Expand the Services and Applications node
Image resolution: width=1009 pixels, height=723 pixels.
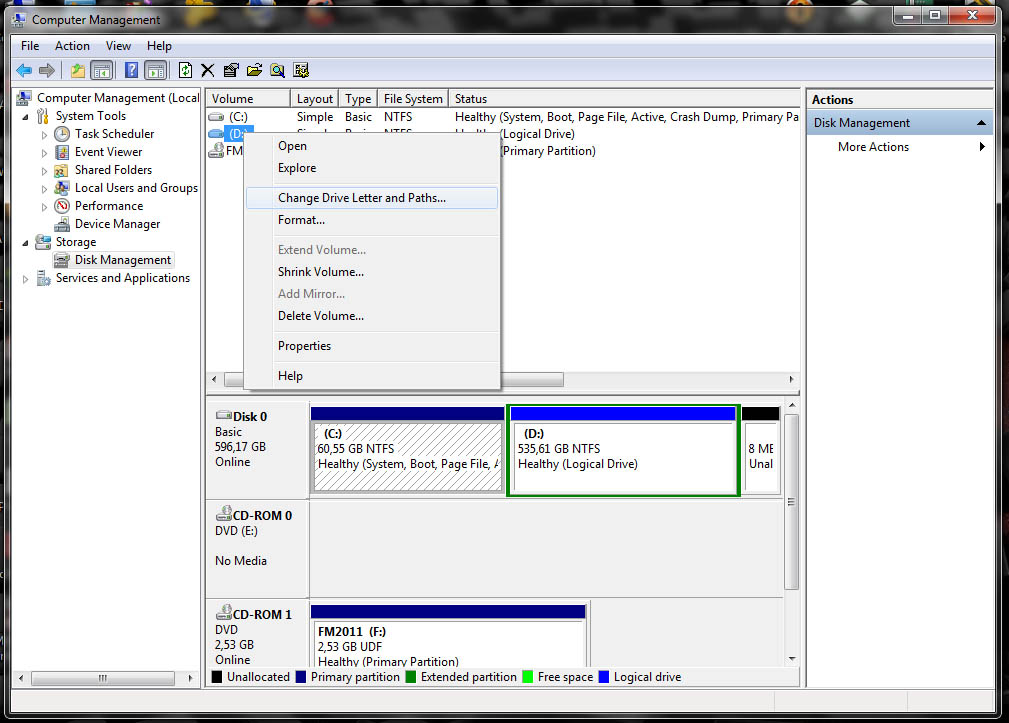(x=26, y=279)
